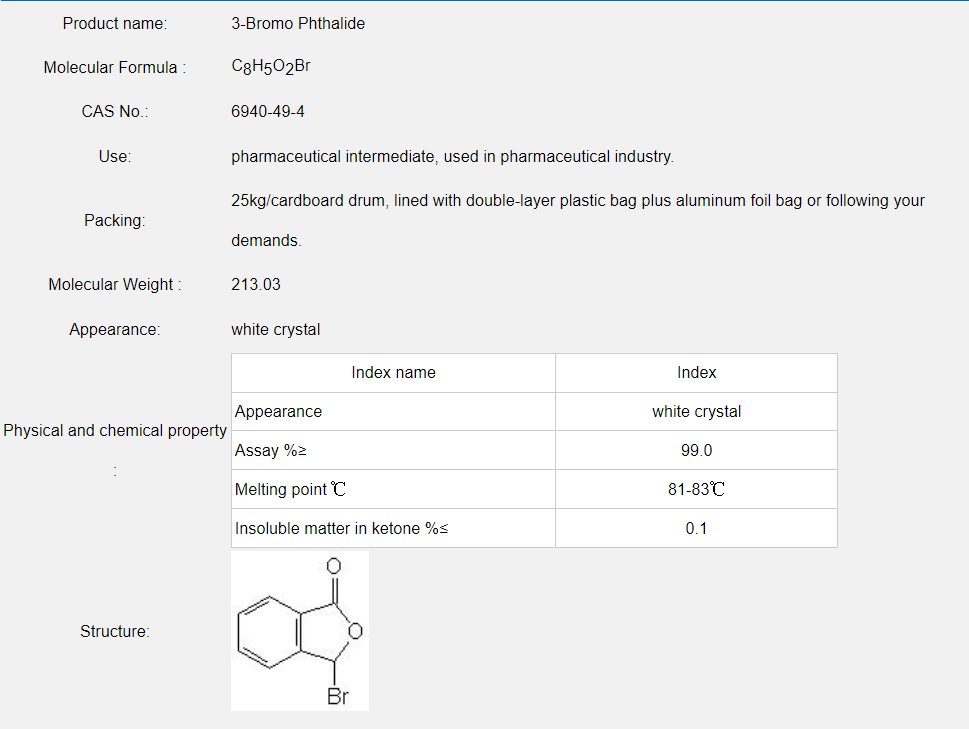Select the melting point value 81-83℃

point(696,489)
